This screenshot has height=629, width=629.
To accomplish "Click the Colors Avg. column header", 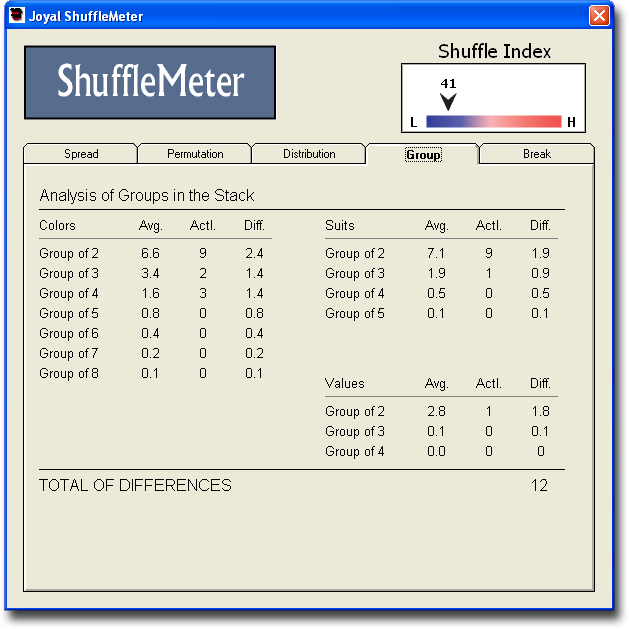I will point(150,226).
